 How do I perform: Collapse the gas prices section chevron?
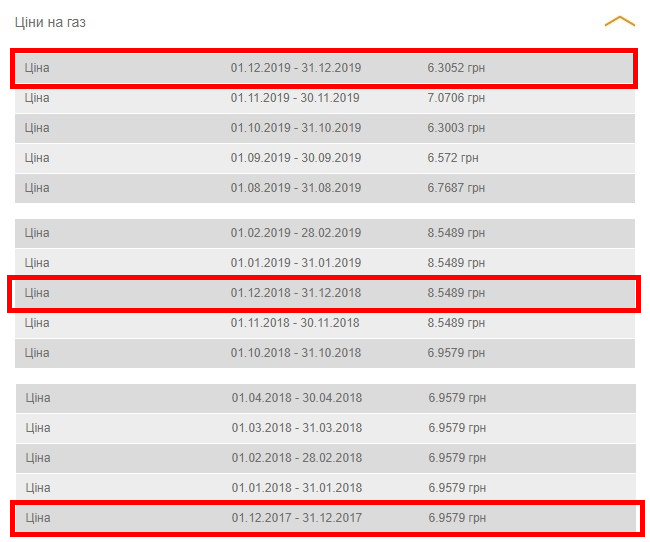point(619,22)
